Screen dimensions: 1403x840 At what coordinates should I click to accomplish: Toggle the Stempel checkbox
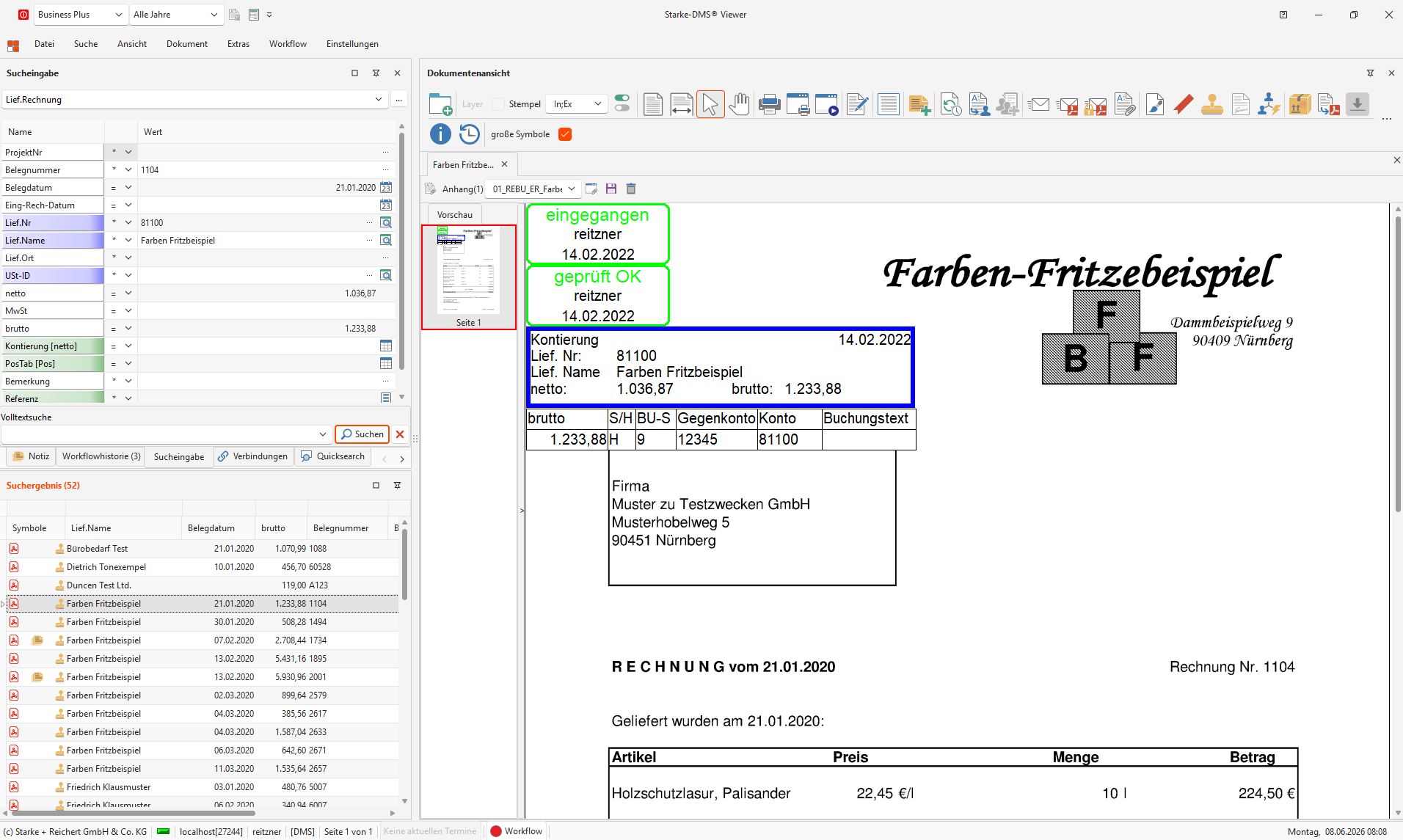point(498,104)
